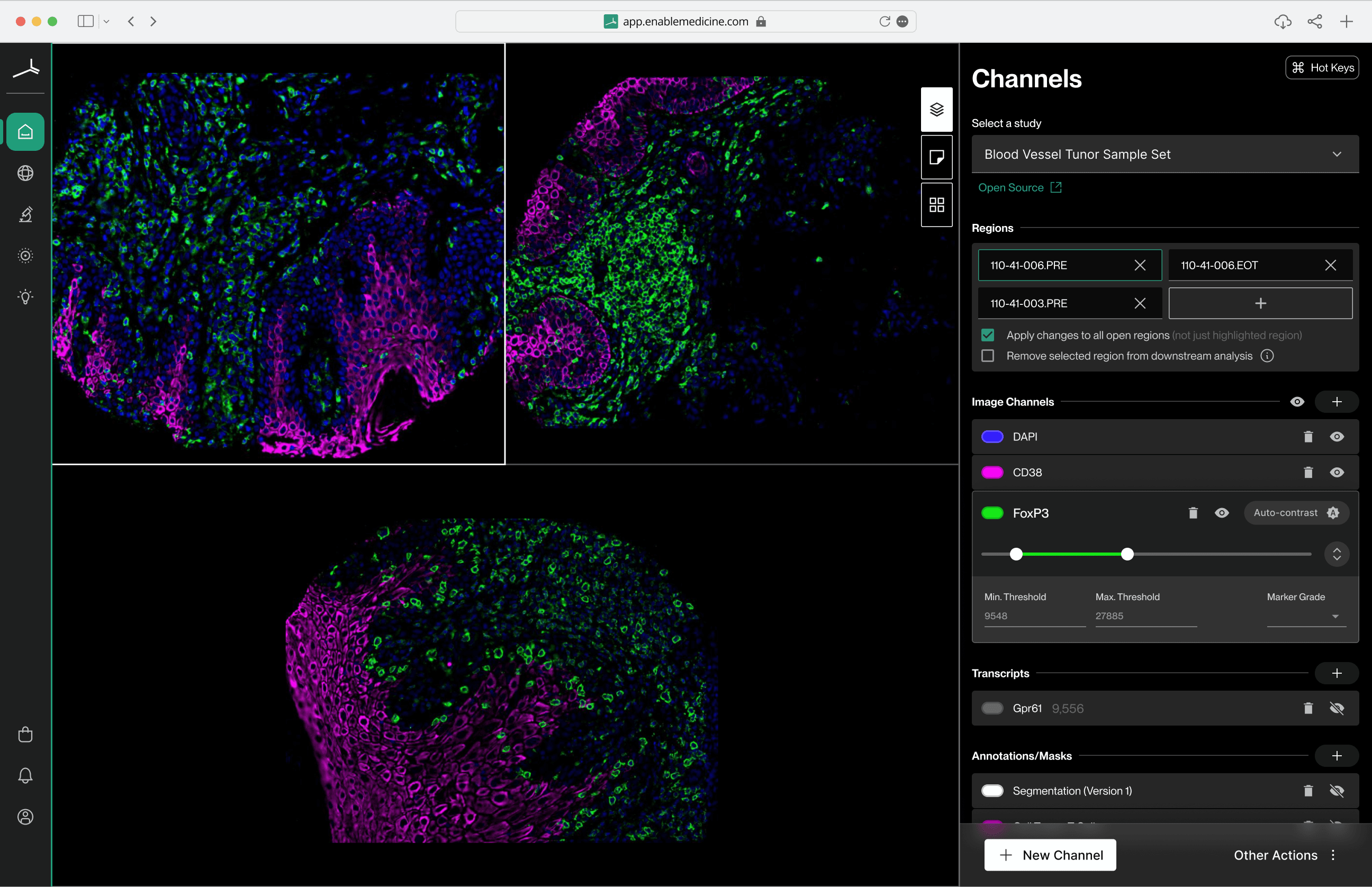1372x887 pixels.
Task: Open the Hot Keys button
Action: [1322, 68]
